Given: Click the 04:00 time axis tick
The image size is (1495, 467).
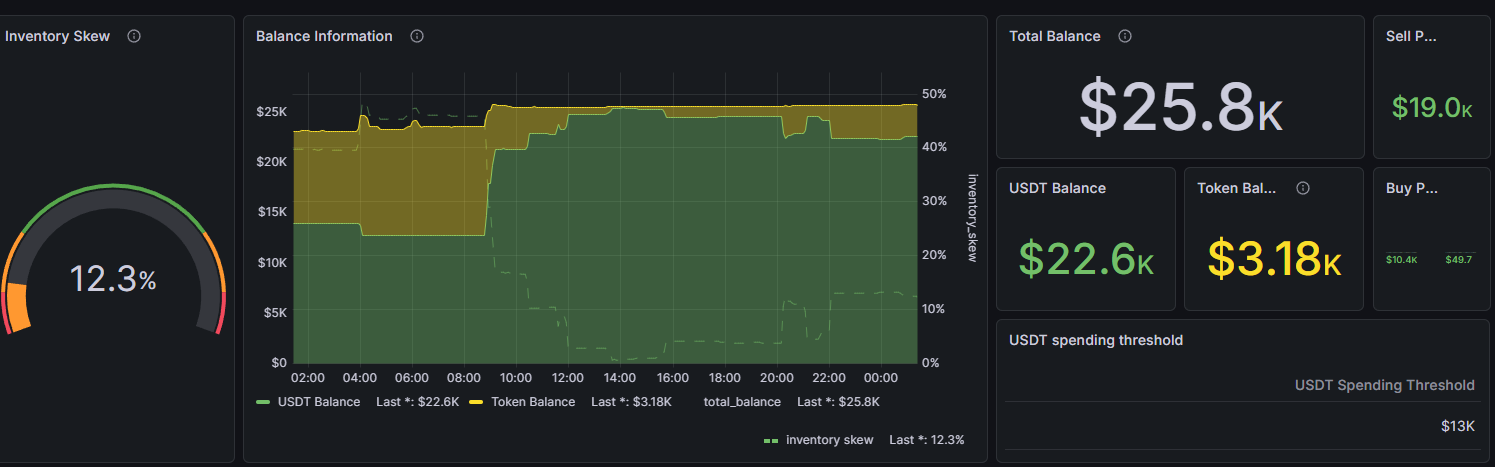Looking at the screenshot, I should [x=359, y=378].
